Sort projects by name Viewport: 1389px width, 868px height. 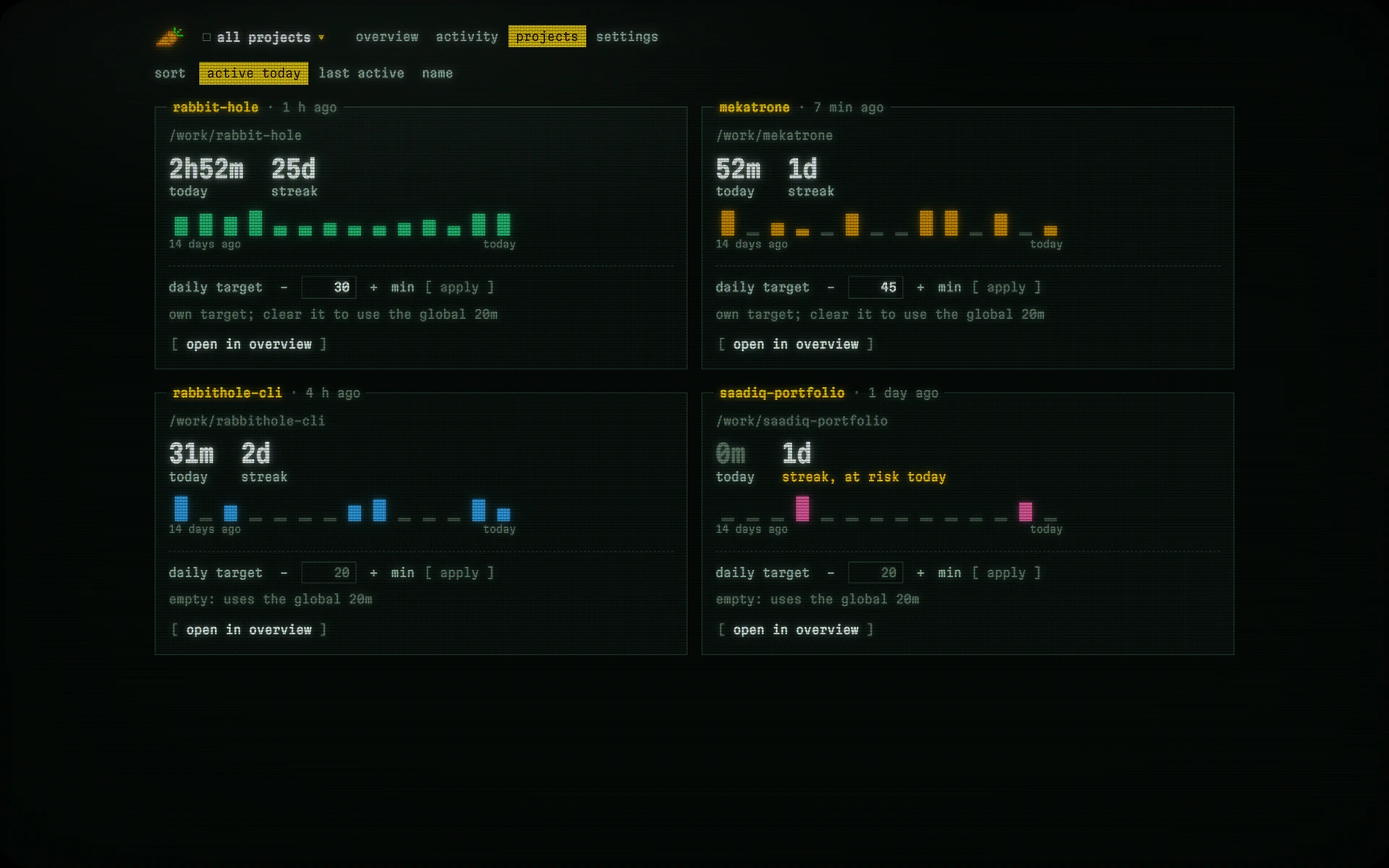437,73
